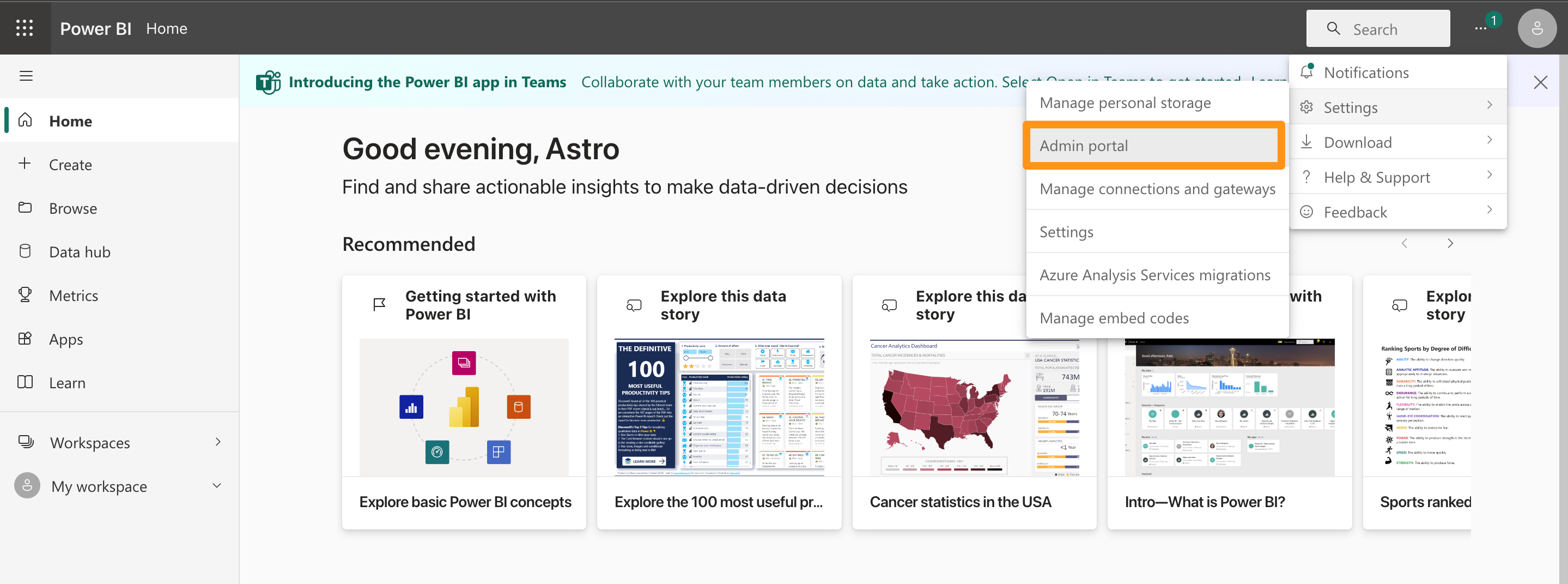Click the My workspace avatar icon

pos(27,486)
